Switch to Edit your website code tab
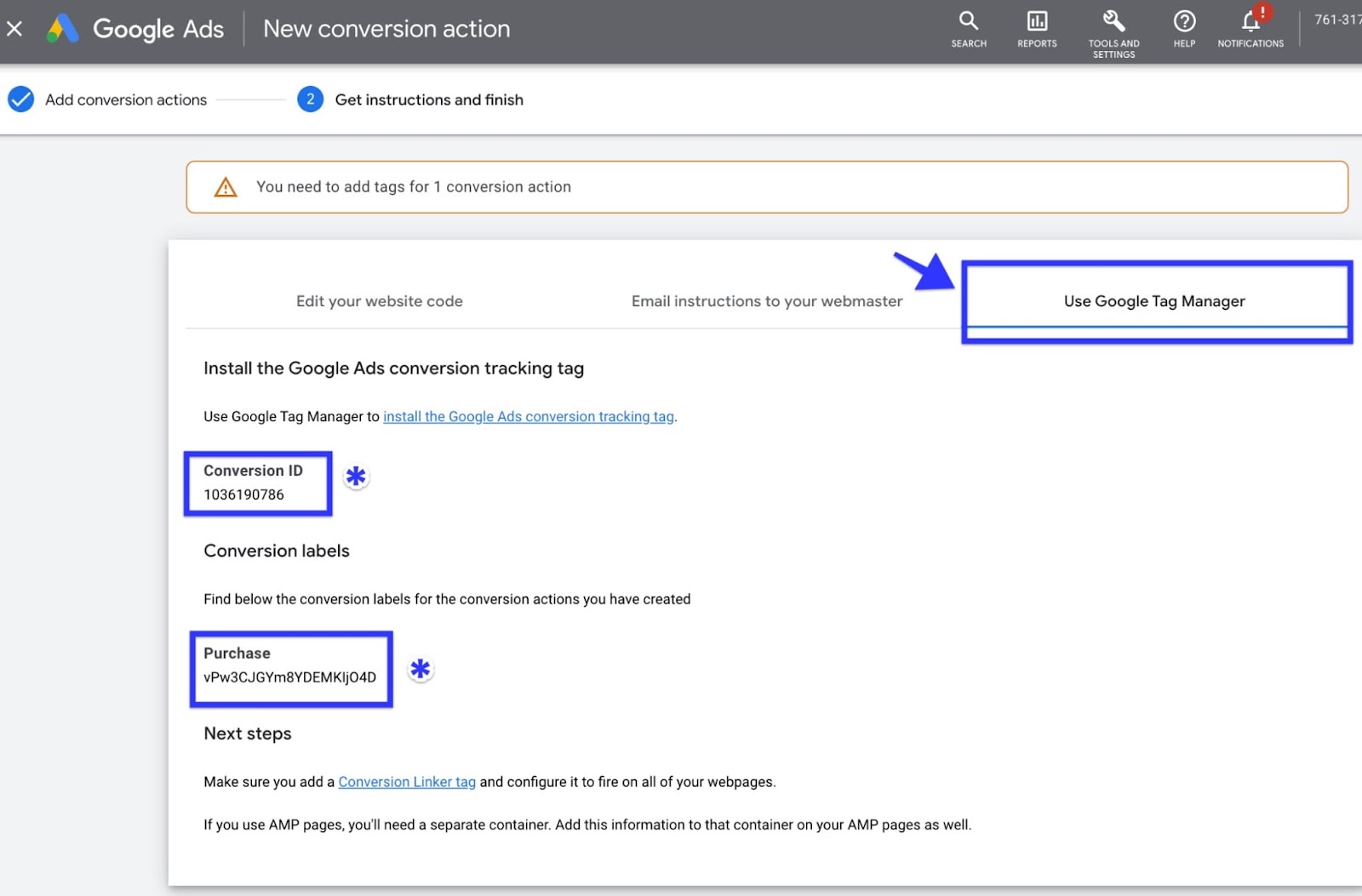The width and height of the screenshot is (1362, 896). [380, 301]
